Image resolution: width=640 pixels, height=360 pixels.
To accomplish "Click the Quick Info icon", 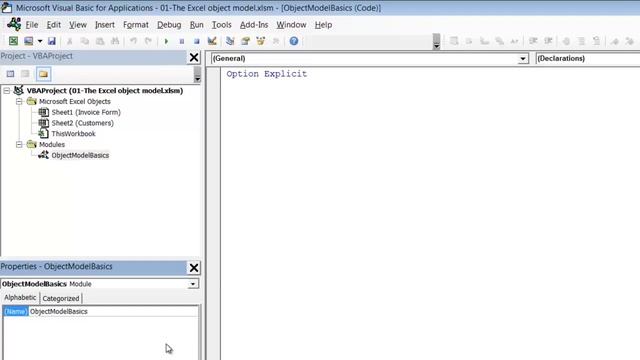I will click(484, 41).
